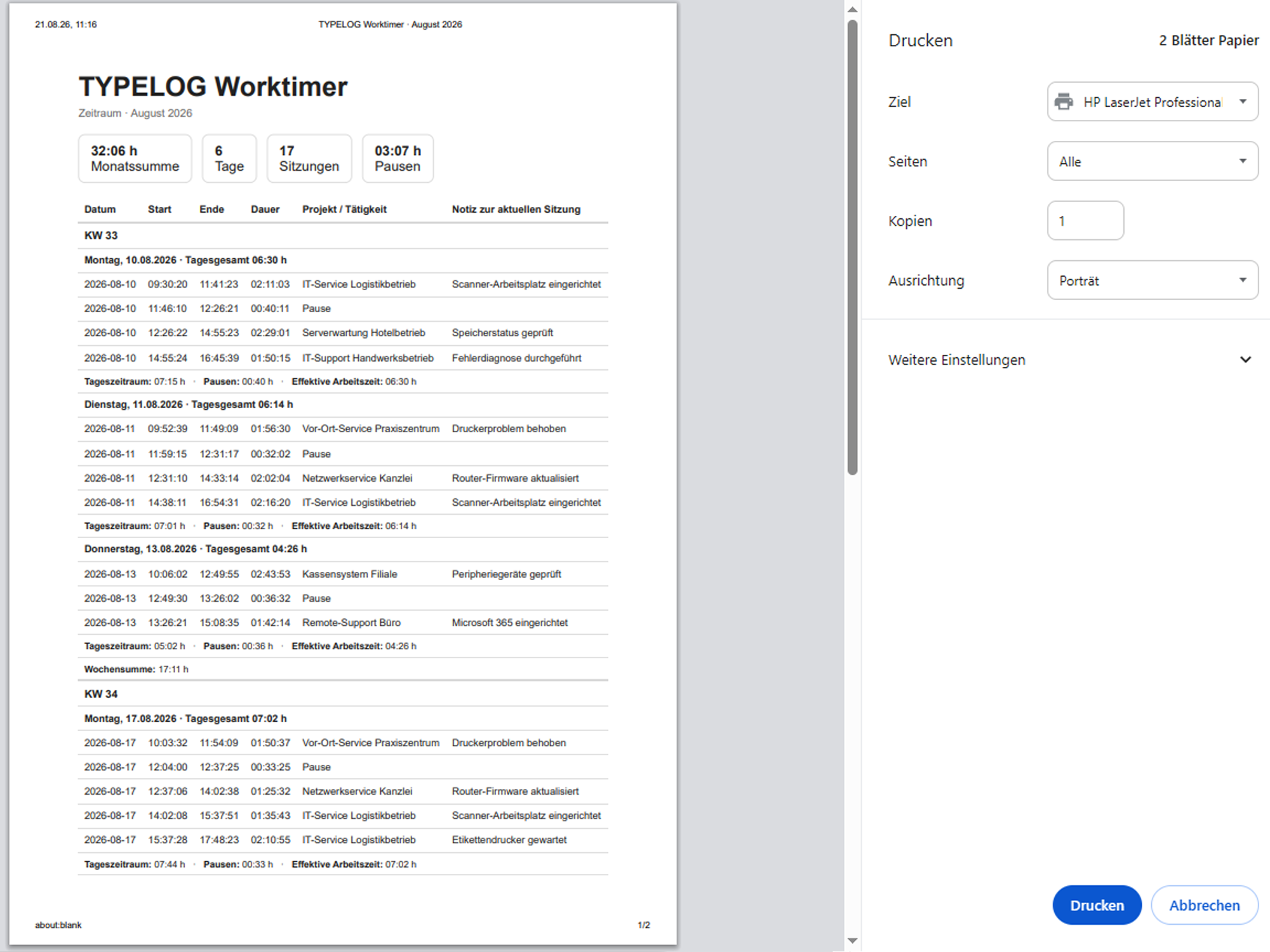Open the Seiten dropdown set to Alle
The width and height of the screenshot is (1270, 952).
(x=1153, y=161)
